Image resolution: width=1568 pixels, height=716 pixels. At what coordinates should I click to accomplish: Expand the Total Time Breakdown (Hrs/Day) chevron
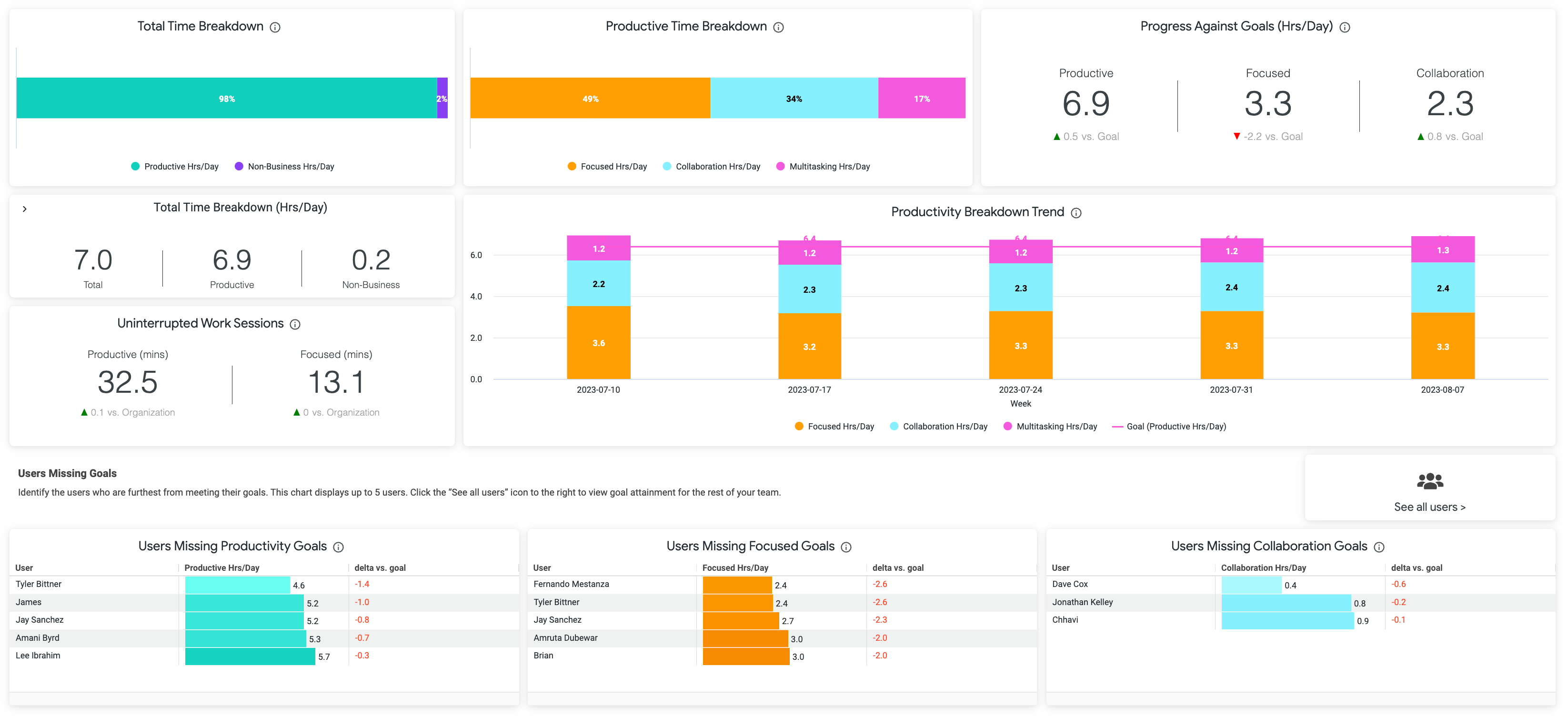pyautogui.click(x=24, y=209)
